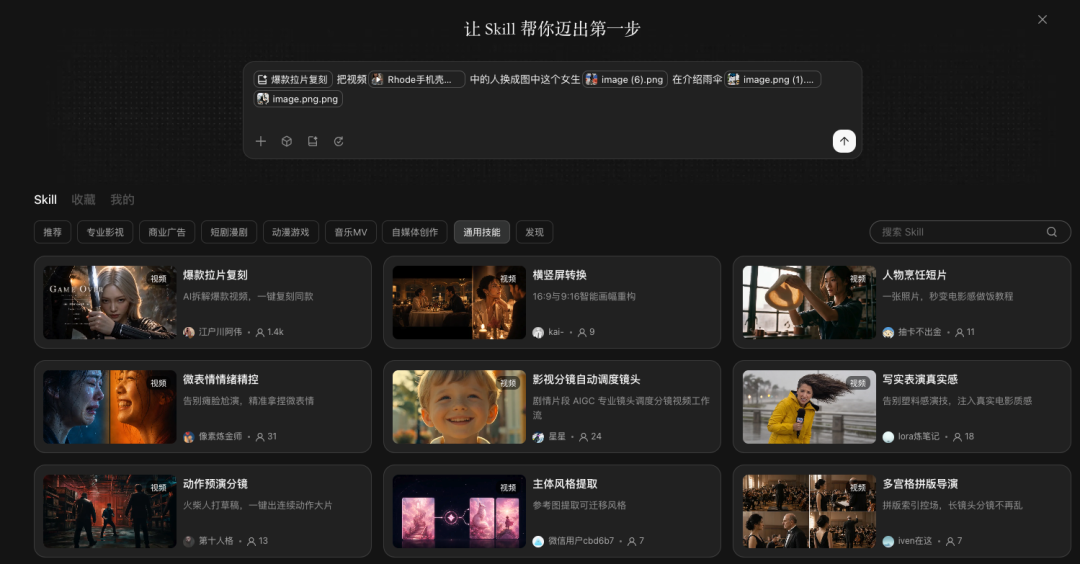Click the 主体风格提取 card title

click(x=565, y=484)
